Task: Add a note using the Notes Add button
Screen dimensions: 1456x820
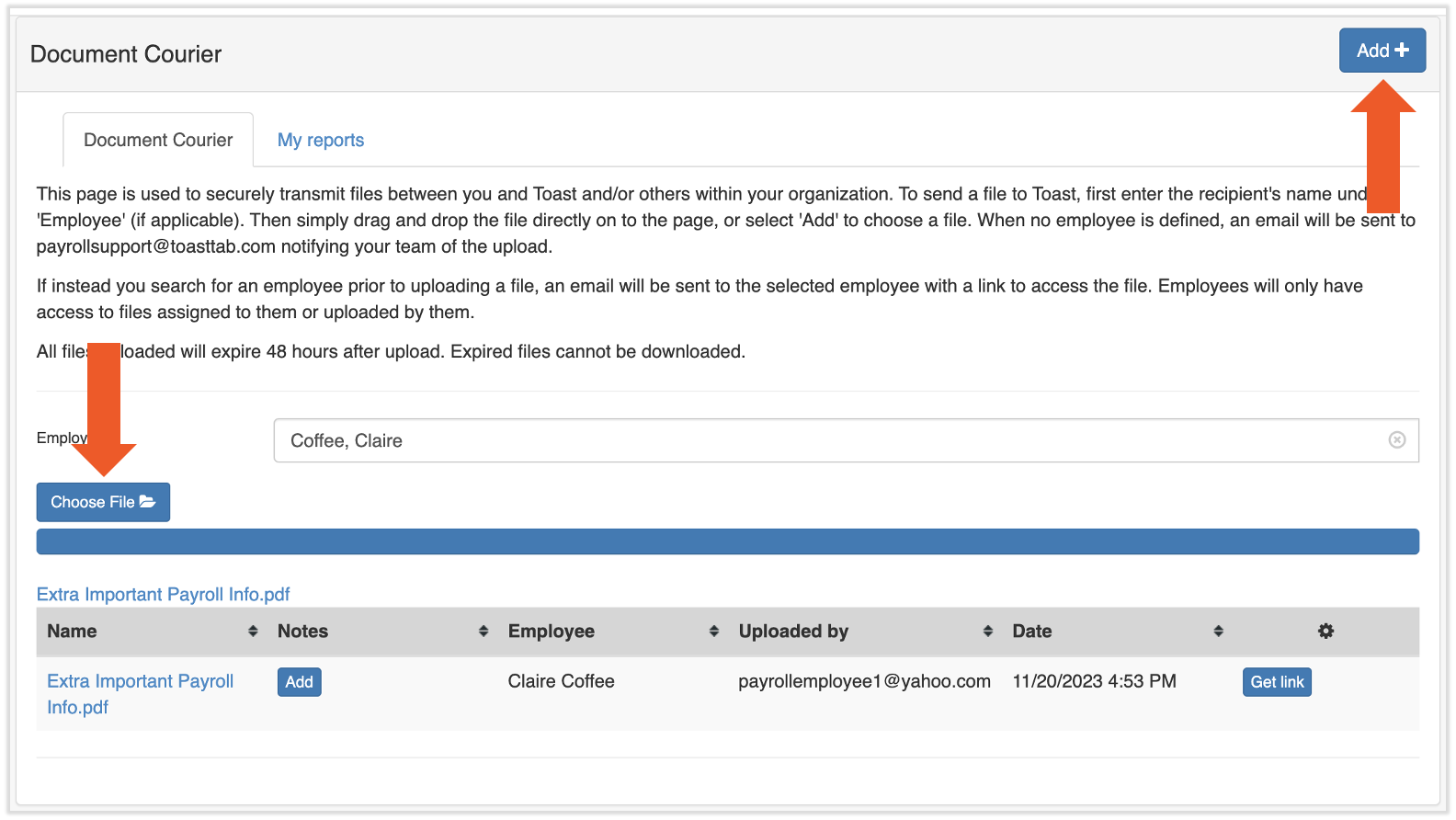Action: pos(299,682)
